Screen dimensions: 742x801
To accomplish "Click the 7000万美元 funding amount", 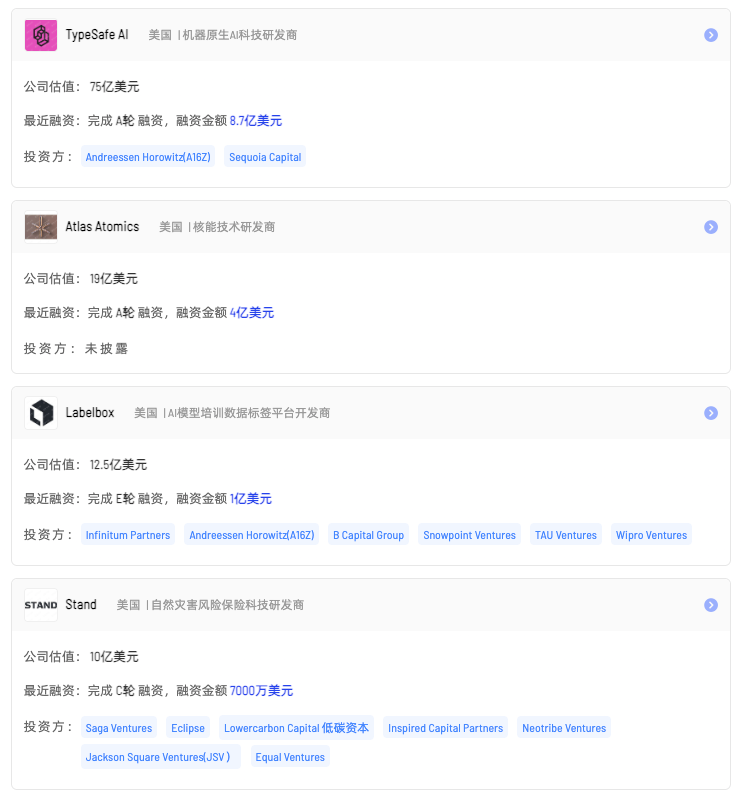I will (261, 691).
